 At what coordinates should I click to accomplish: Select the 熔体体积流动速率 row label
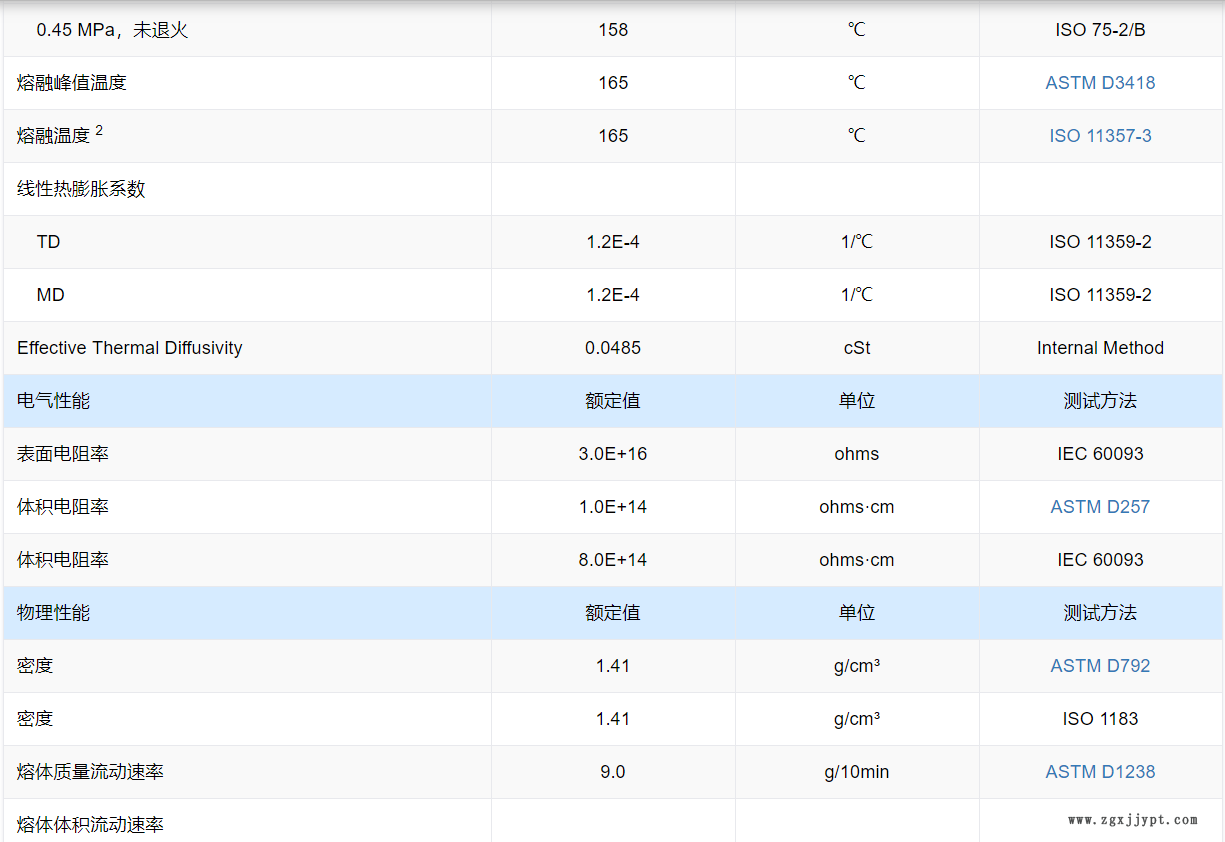[90, 825]
